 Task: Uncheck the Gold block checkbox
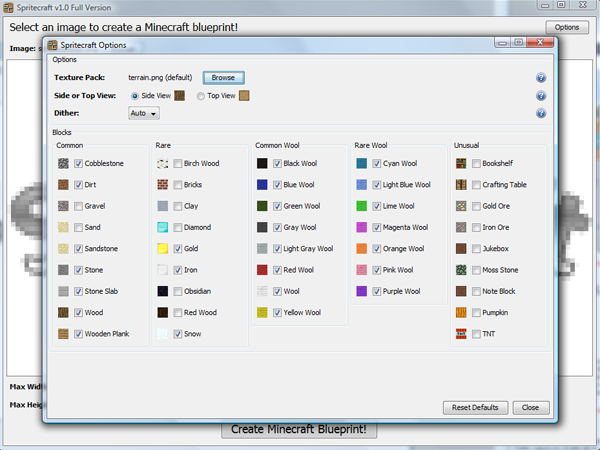(x=178, y=249)
